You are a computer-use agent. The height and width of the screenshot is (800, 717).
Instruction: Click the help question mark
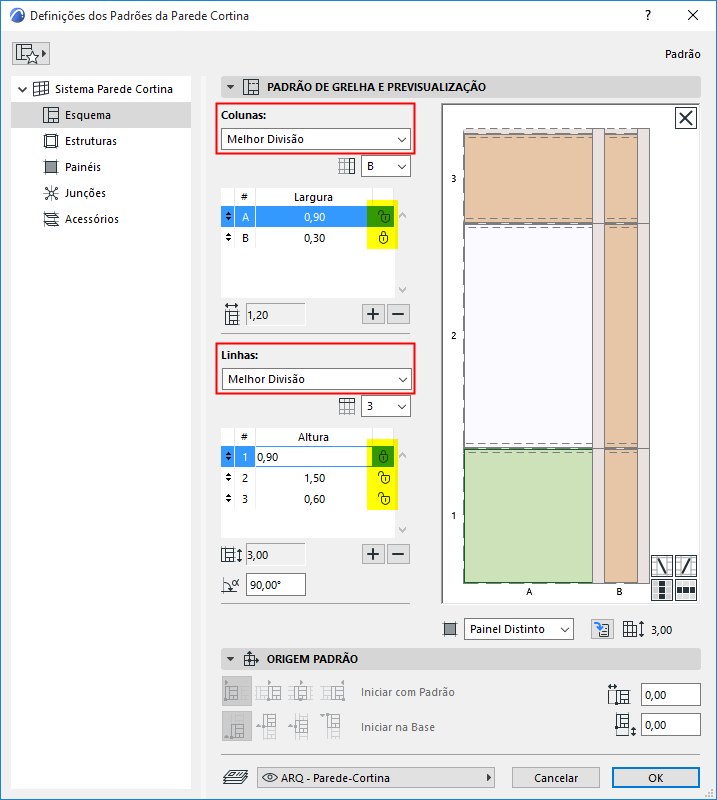tap(648, 15)
